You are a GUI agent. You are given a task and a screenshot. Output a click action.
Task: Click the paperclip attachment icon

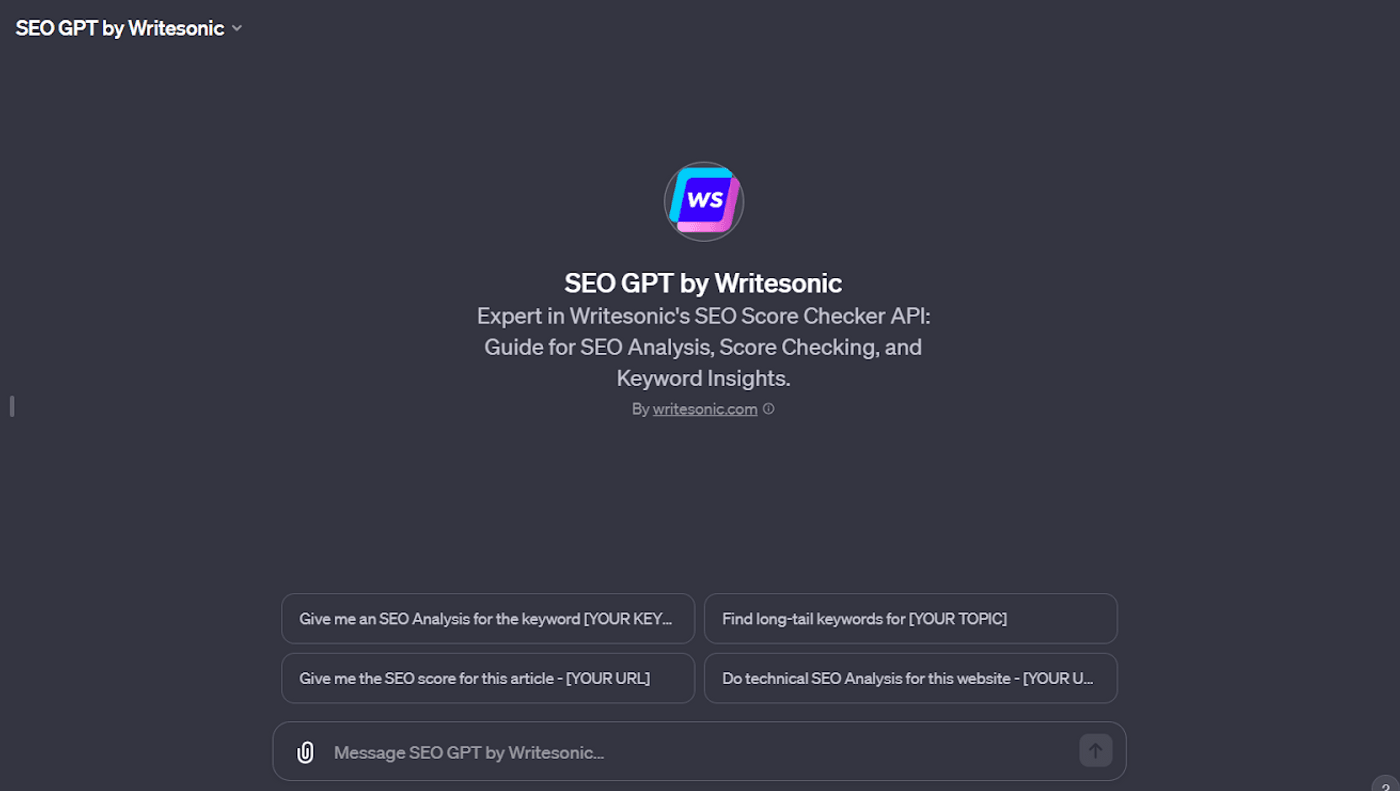pos(303,751)
